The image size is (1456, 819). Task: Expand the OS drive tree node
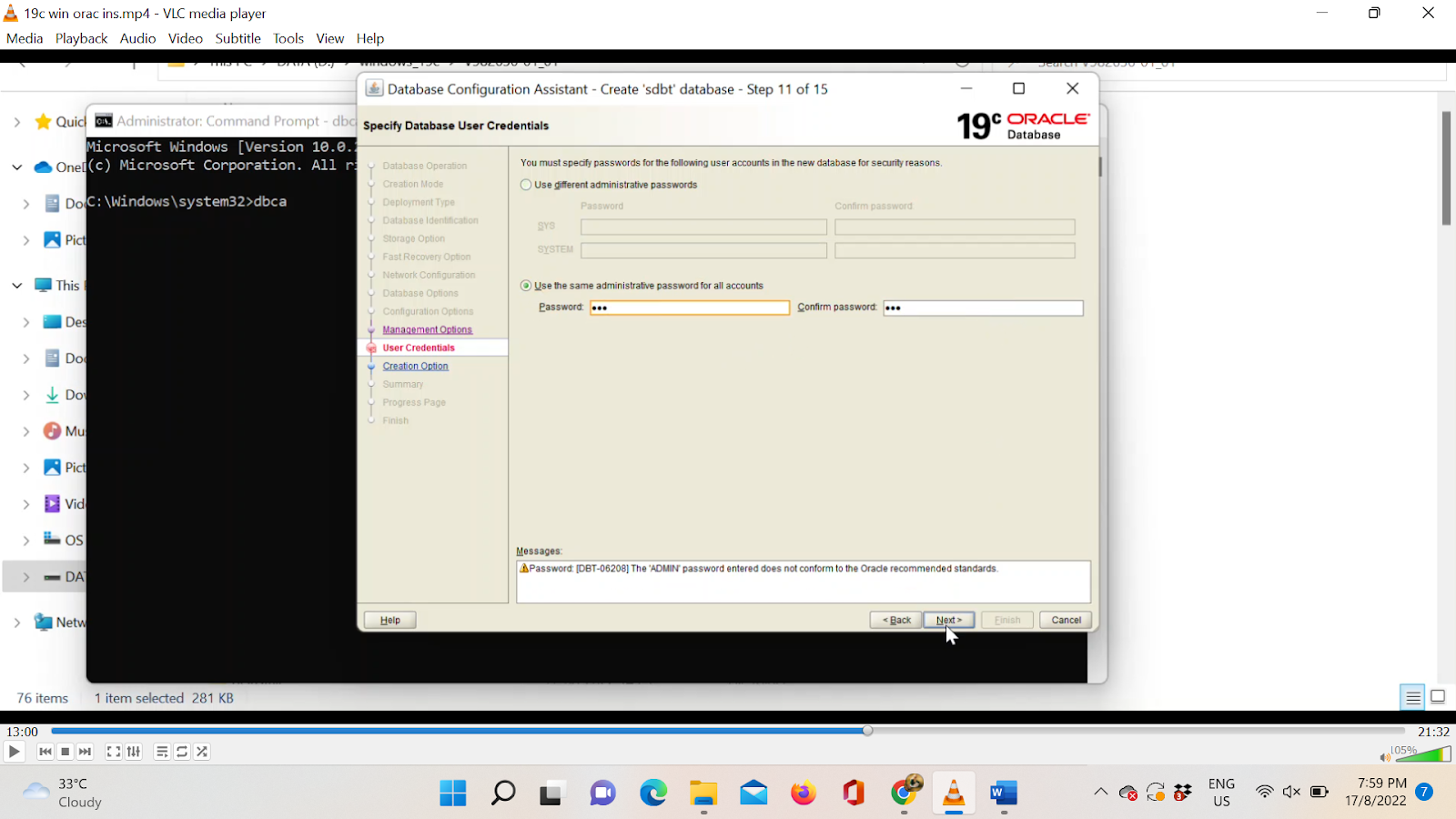(x=25, y=540)
